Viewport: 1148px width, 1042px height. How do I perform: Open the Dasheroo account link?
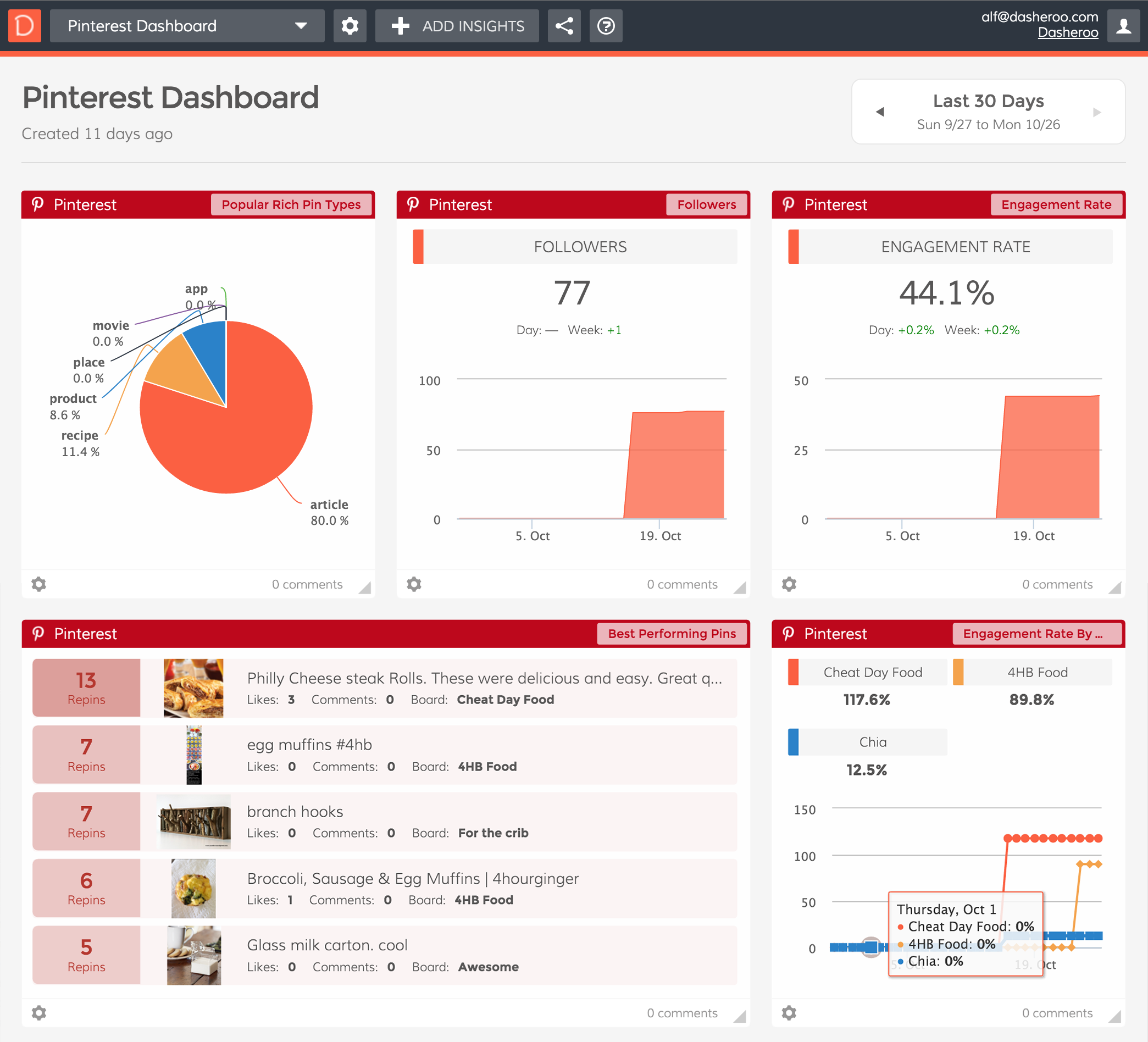click(1067, 32)
